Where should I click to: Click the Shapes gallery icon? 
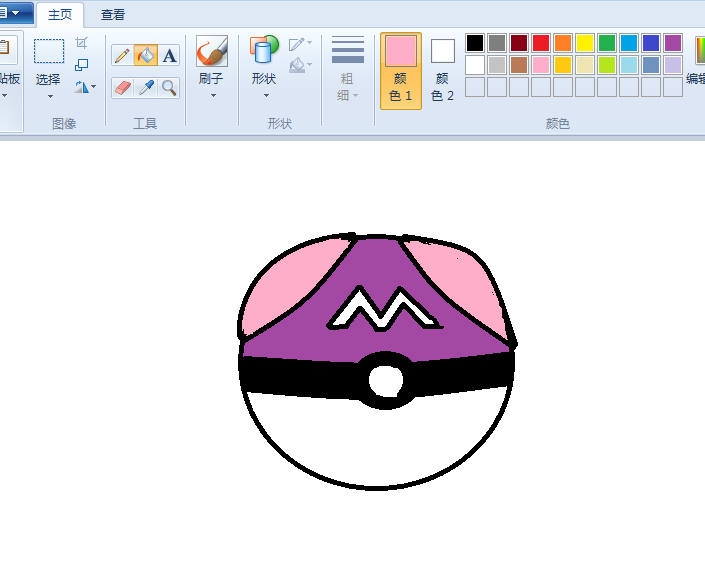pos(264,49)
